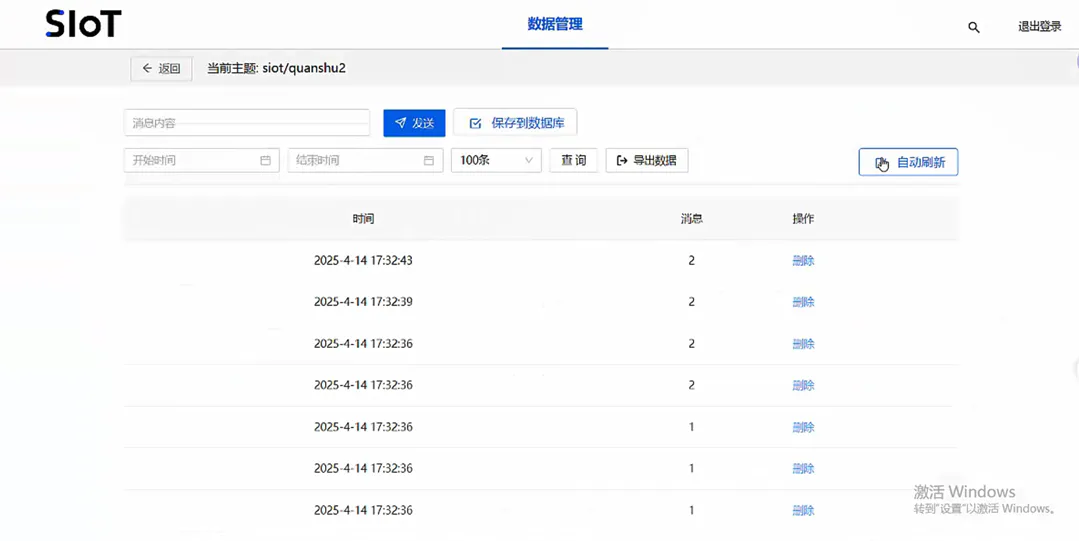Click the 操作 column header

pyautogui.click(x=803, y=219)
